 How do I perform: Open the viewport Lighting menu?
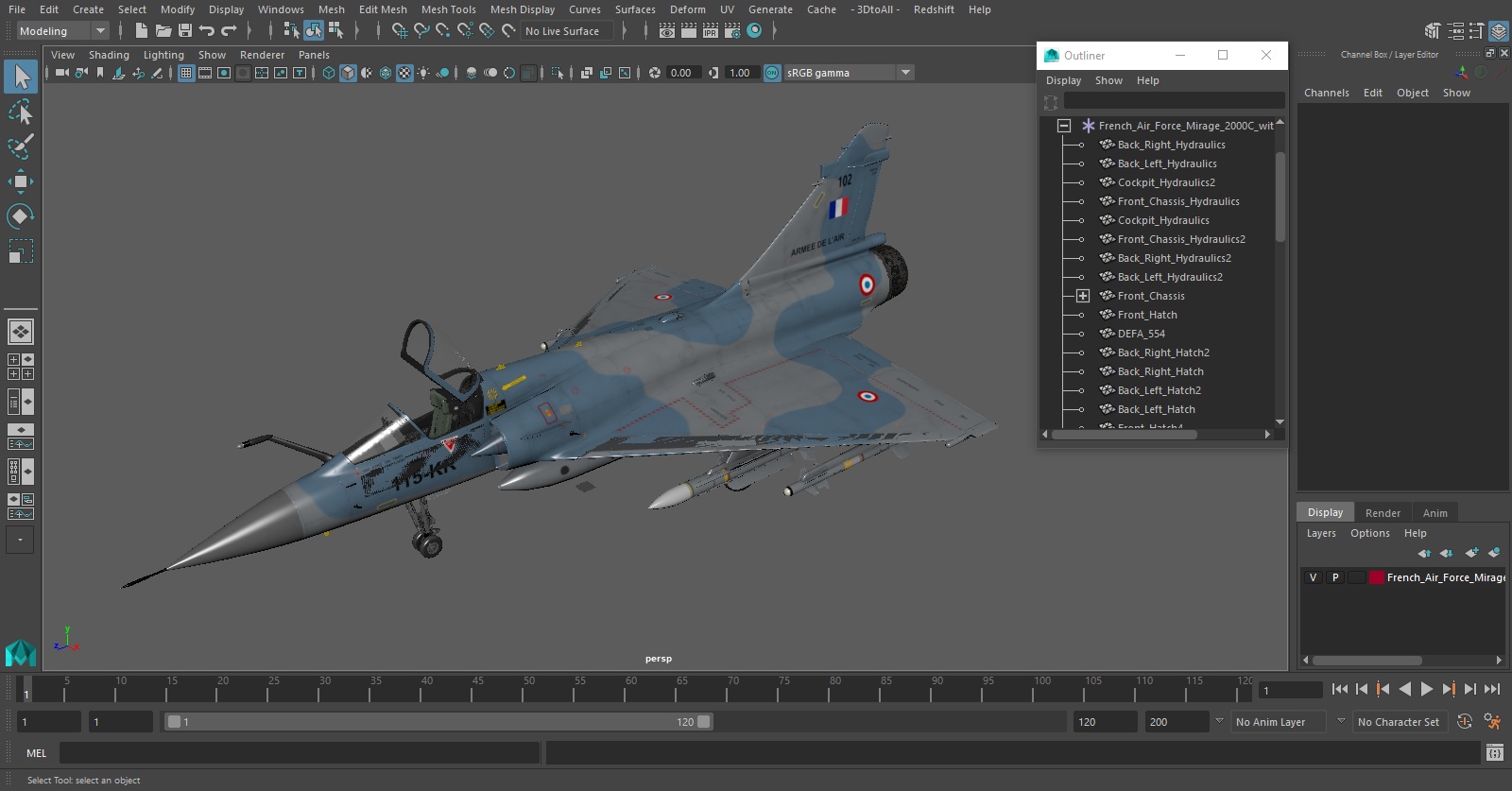point(163,55)
